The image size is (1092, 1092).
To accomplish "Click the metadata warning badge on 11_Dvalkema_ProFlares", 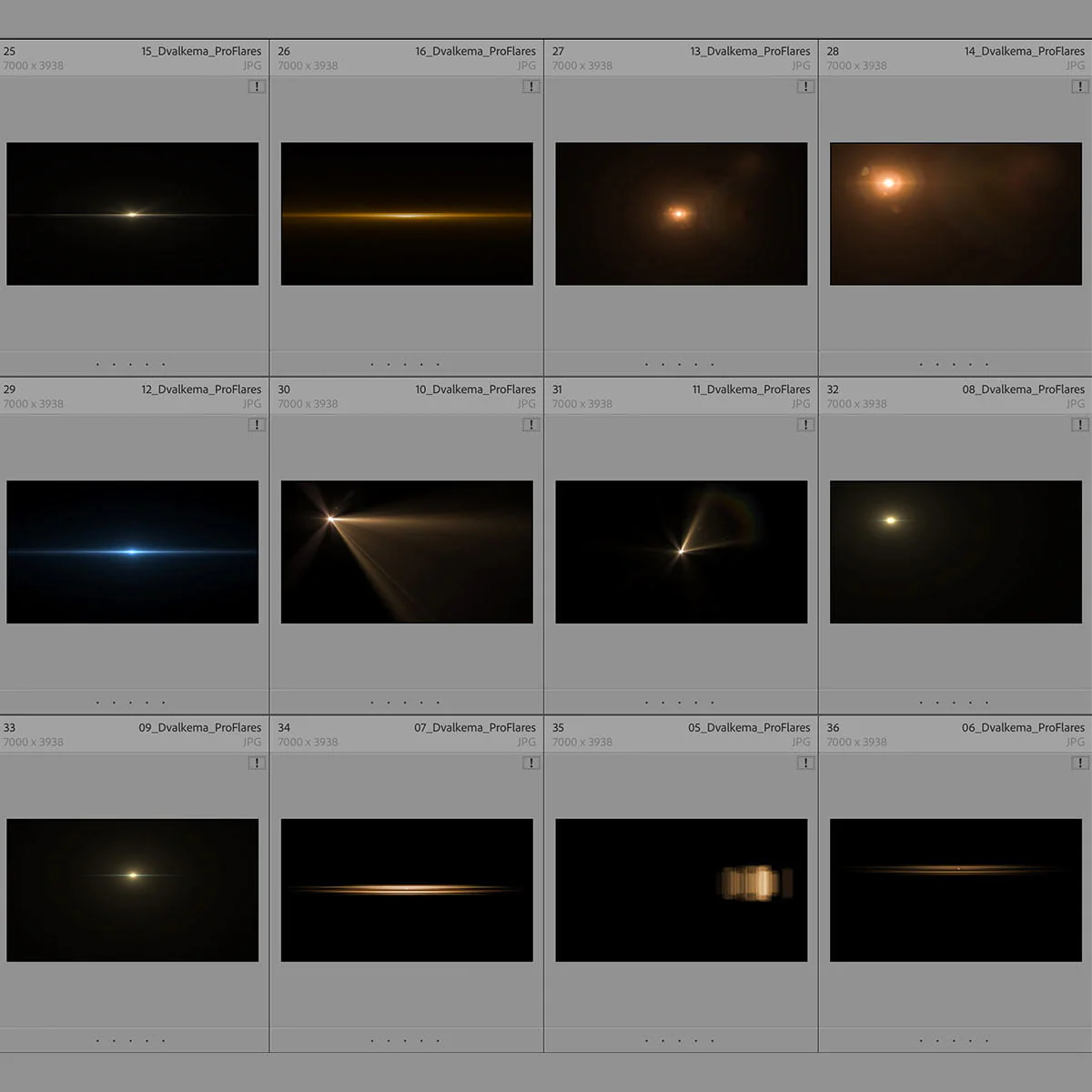I will tap(805, 425).
